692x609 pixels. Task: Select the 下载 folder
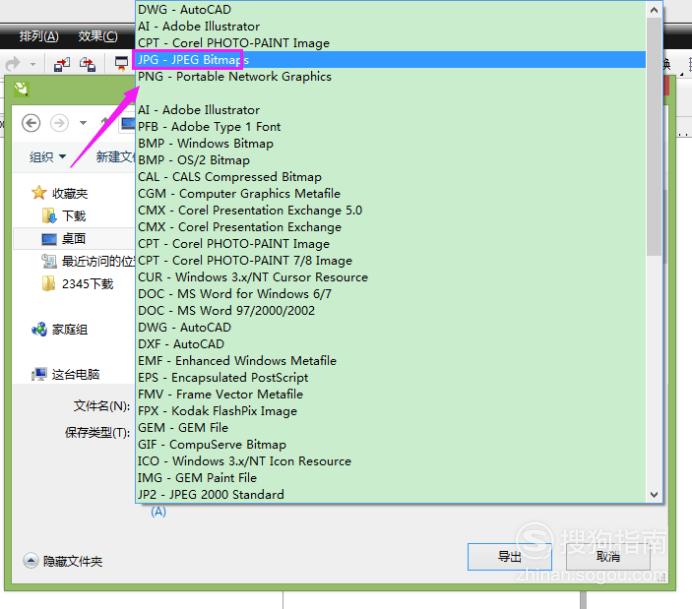point(64,216)
